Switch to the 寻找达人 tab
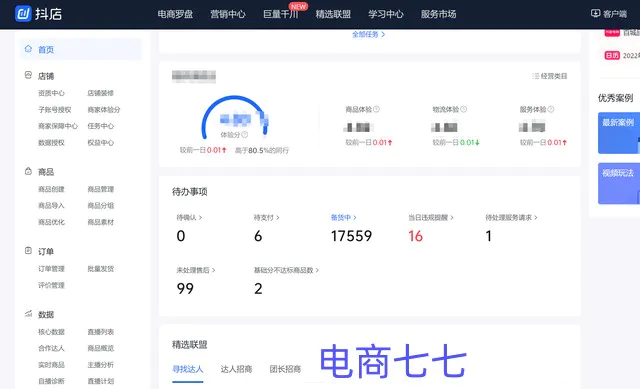The width and height of the screenshot is (640, 389). (x=188, y=369)
